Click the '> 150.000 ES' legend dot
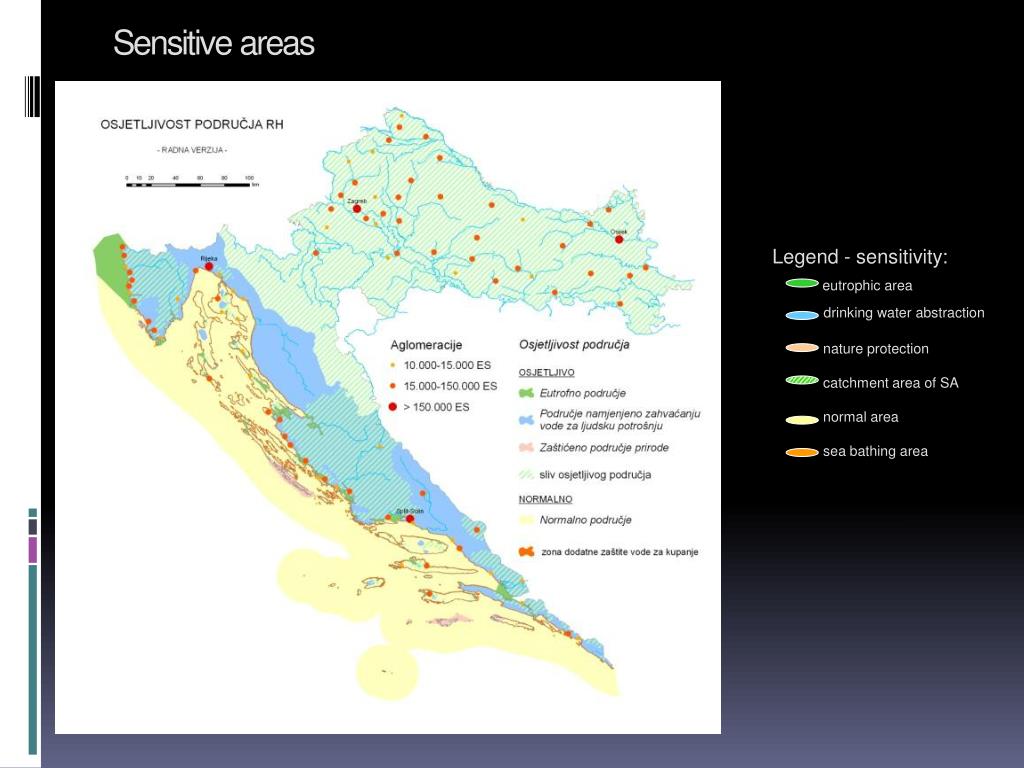Viewport: 1024px width, 768px height. [x=392, y=407]
